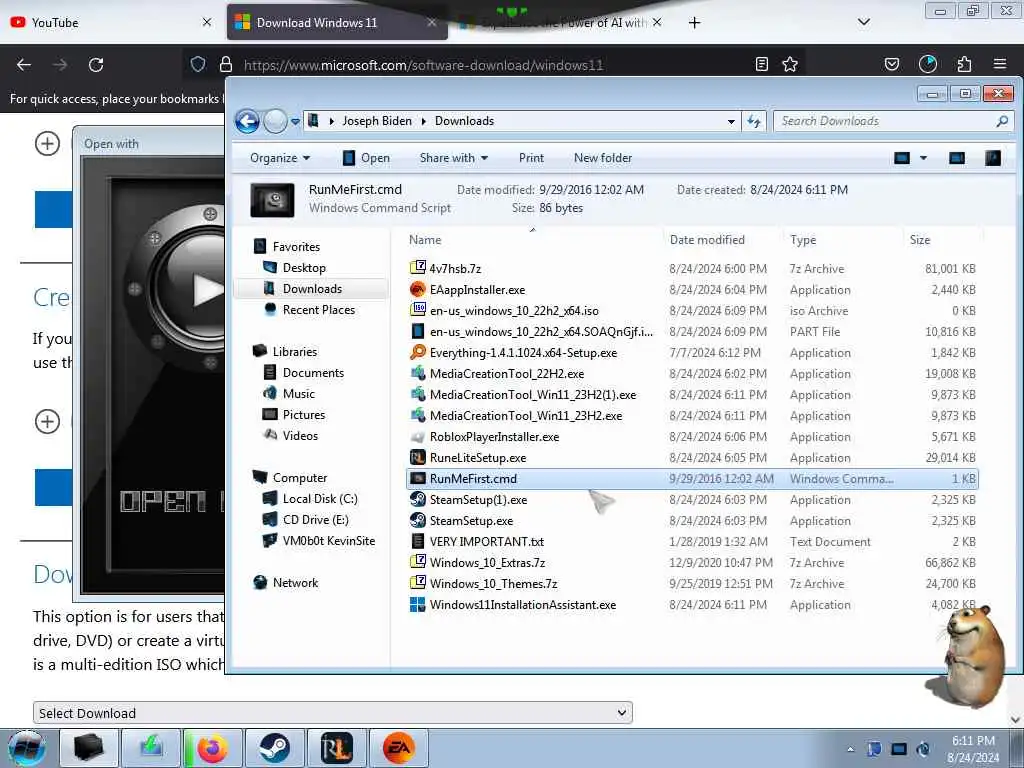1024x768 pixels.
Task: Reload the page in Firefox
Action: [x=96, y=65]
